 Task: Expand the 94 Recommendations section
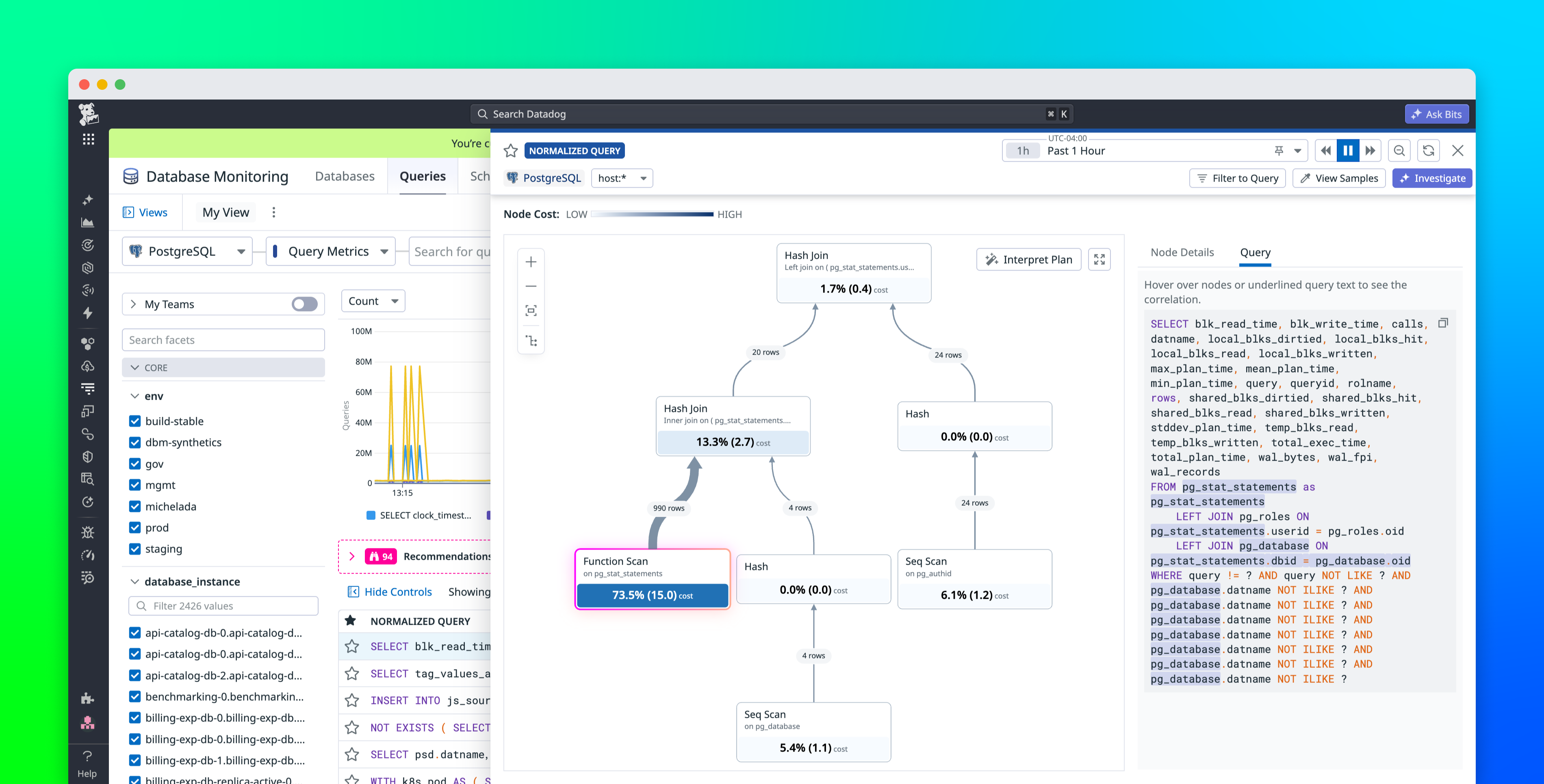(x=352, y=556)
